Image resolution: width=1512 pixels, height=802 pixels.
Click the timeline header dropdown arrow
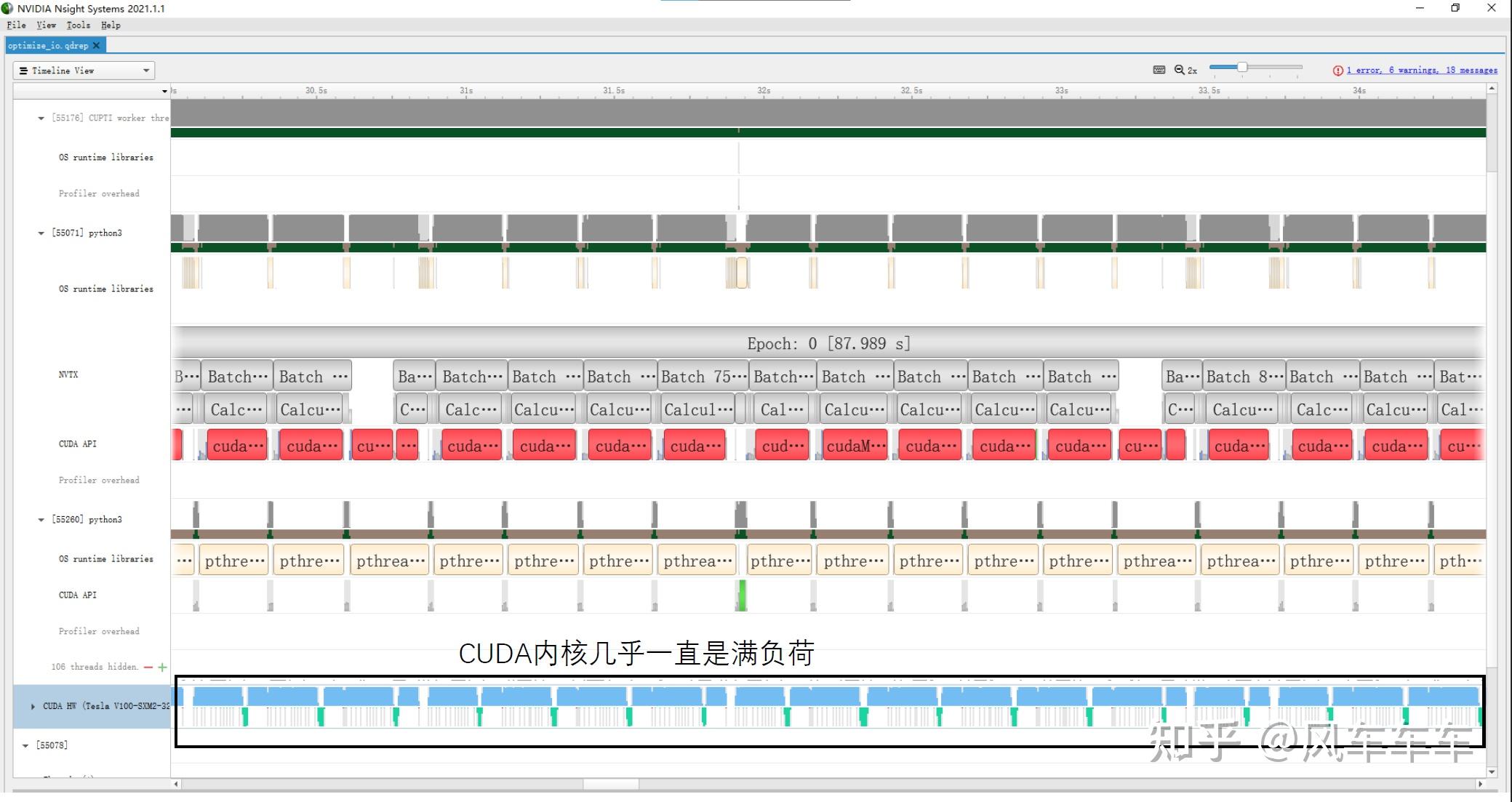pos(164,91)
